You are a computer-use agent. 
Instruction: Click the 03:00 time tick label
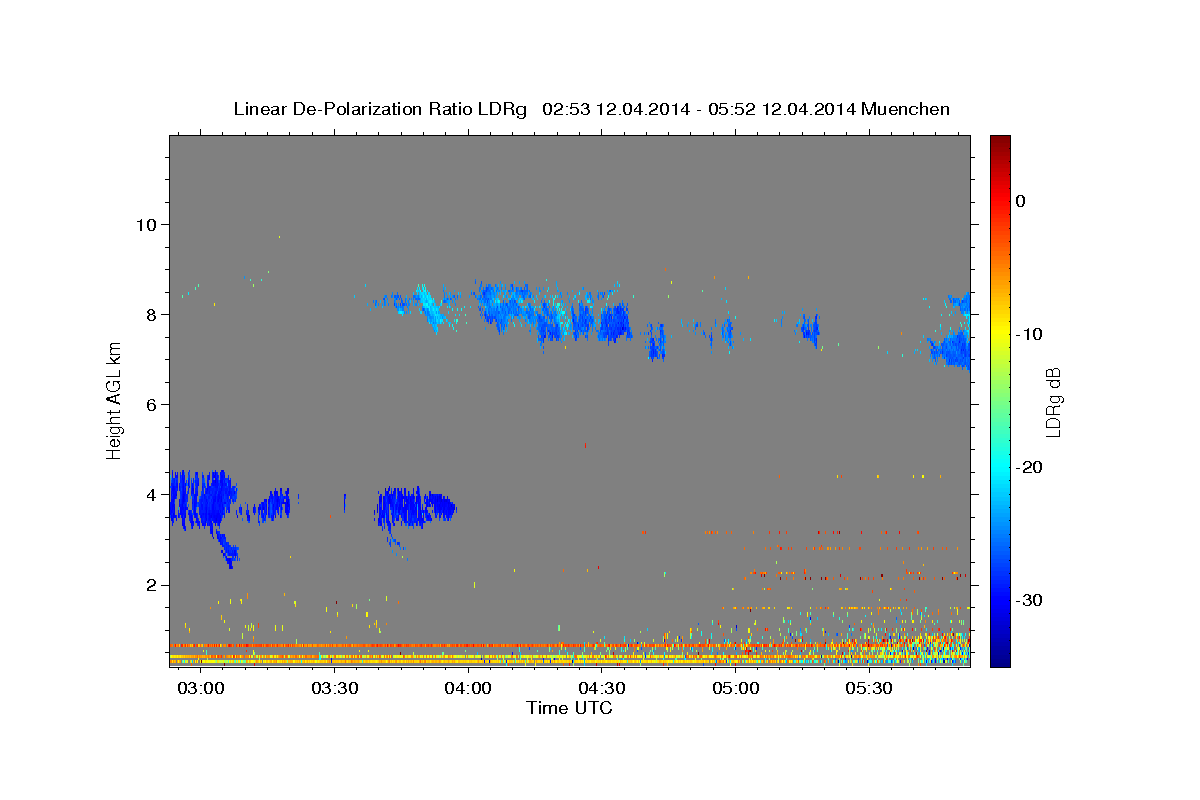pos(201,689)
